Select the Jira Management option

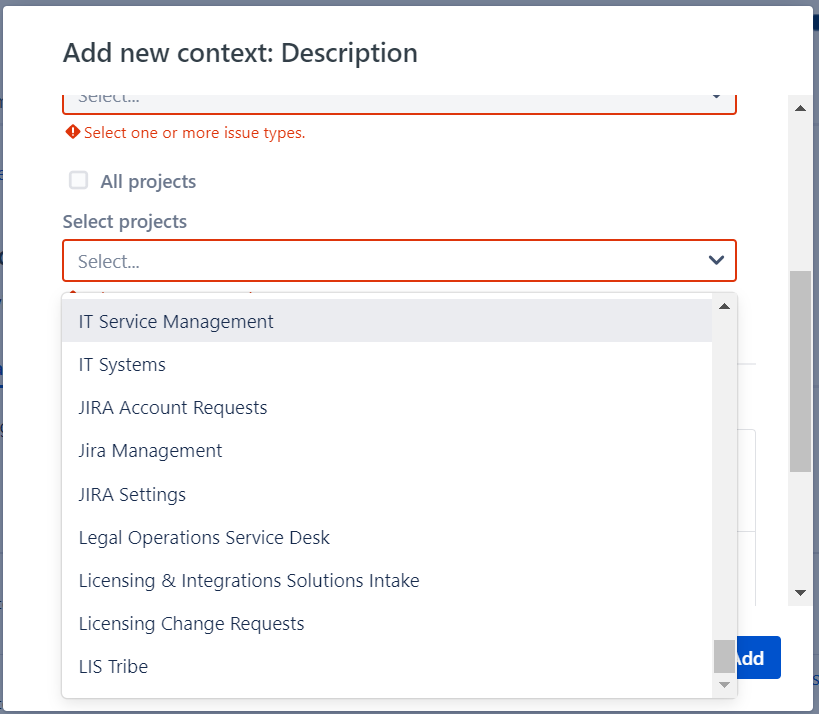point(150,451)
